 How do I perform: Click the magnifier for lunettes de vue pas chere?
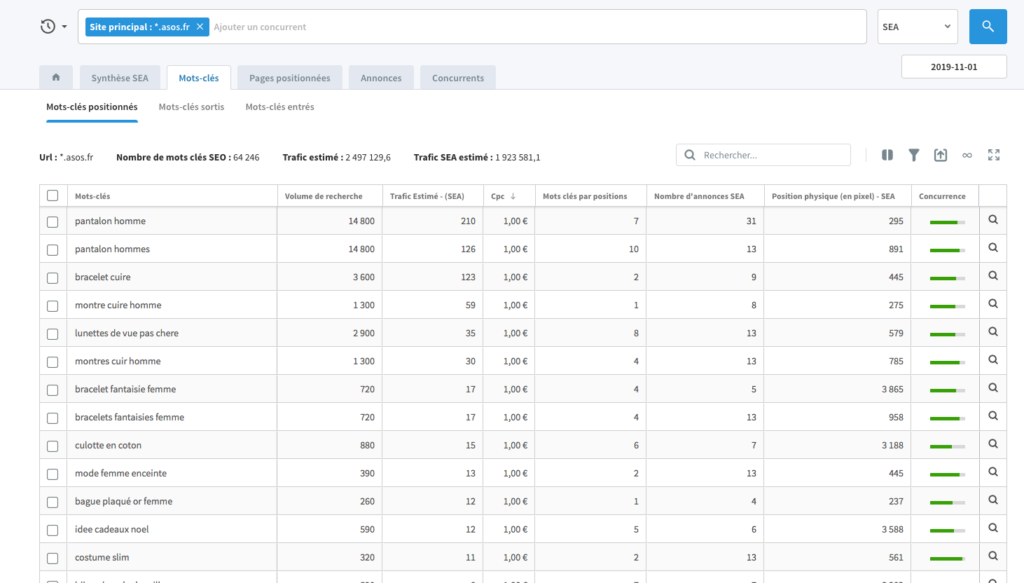click(x=993, y=332)
